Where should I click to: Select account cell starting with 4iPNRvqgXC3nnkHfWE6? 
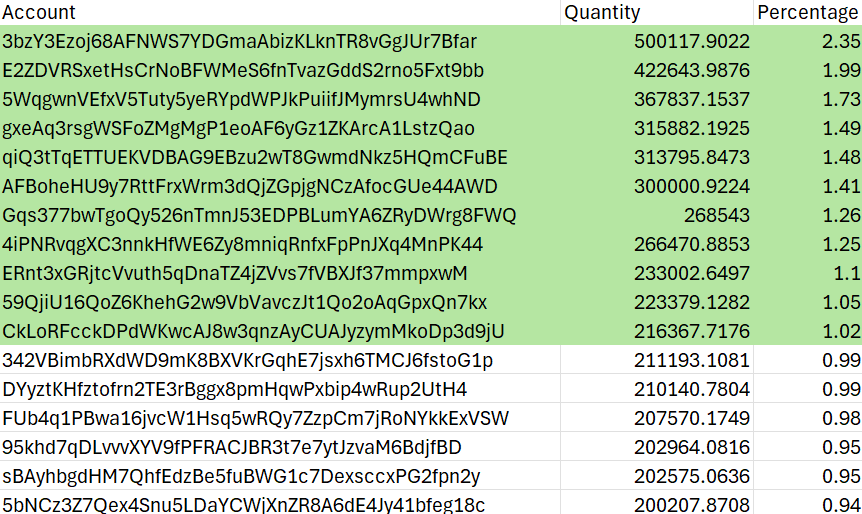click(x=280, y=244)
